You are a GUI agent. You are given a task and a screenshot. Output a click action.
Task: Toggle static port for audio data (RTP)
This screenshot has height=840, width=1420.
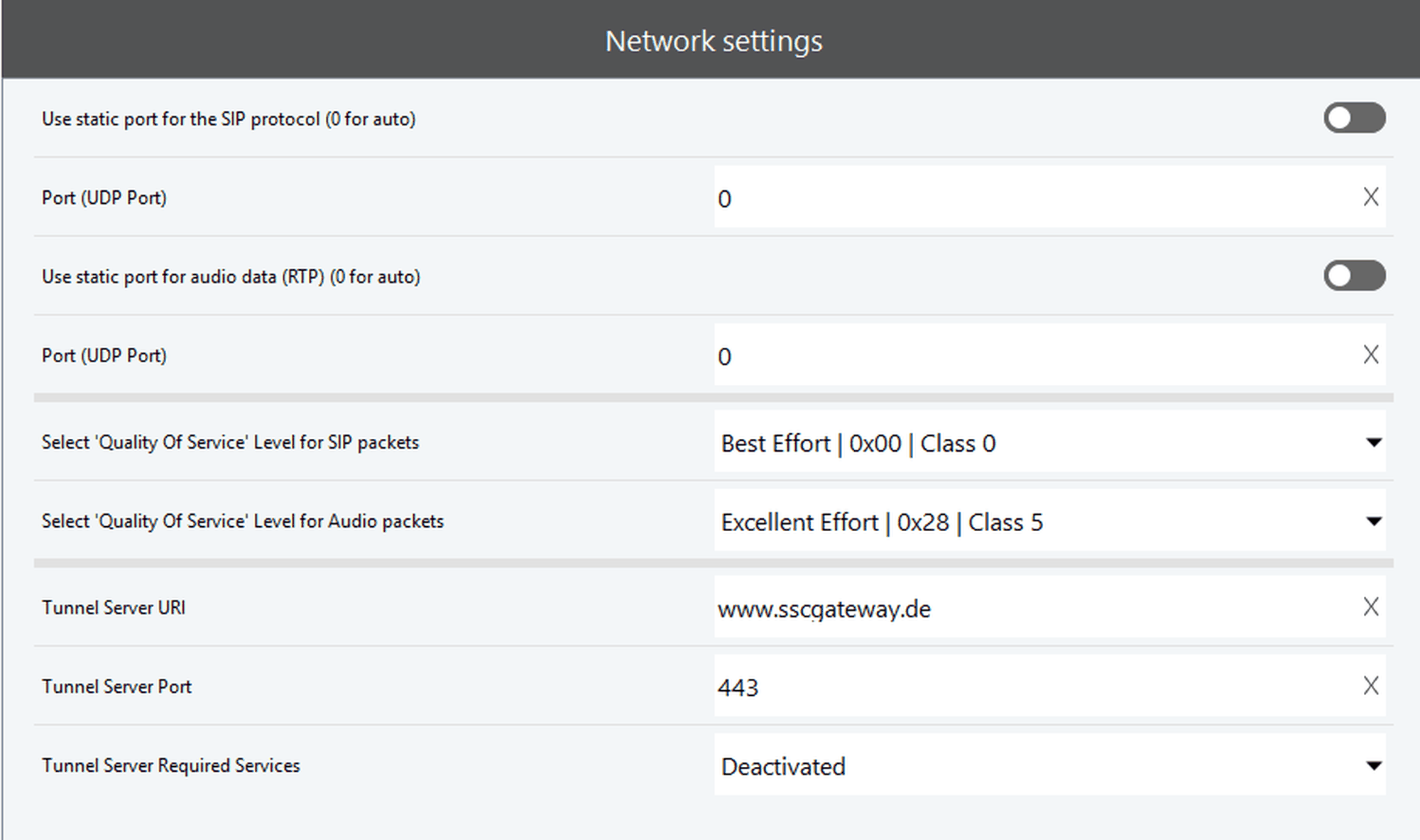coord(1353,276)
